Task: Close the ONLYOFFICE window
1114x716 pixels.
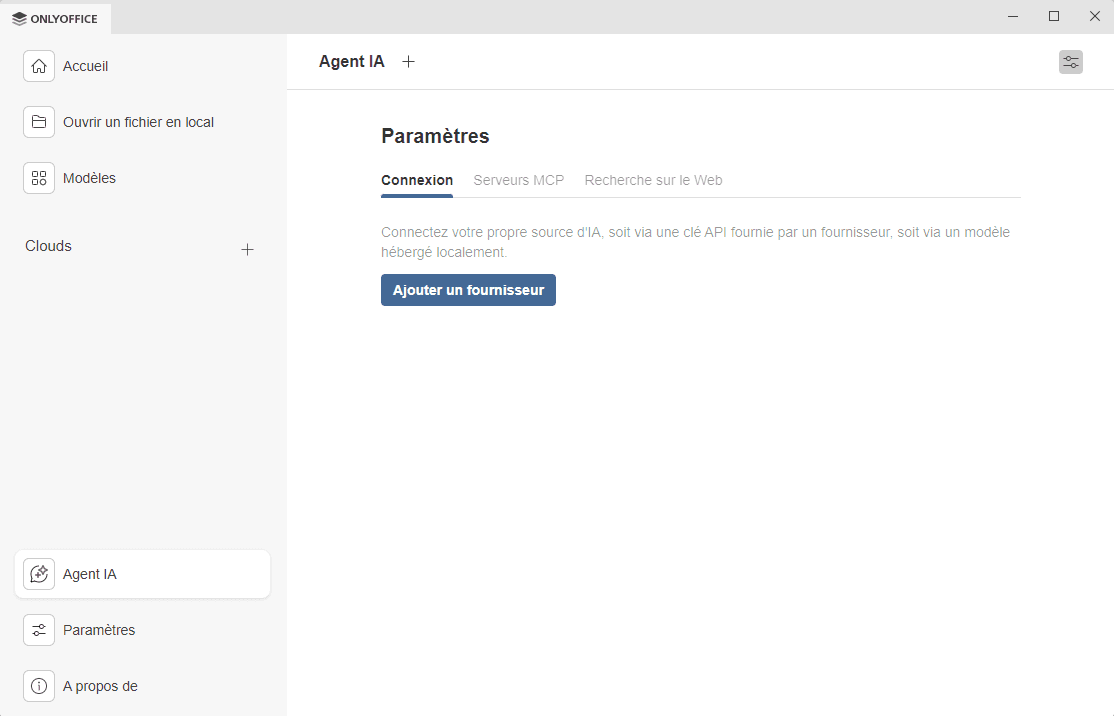Action: pos(1094,16)
